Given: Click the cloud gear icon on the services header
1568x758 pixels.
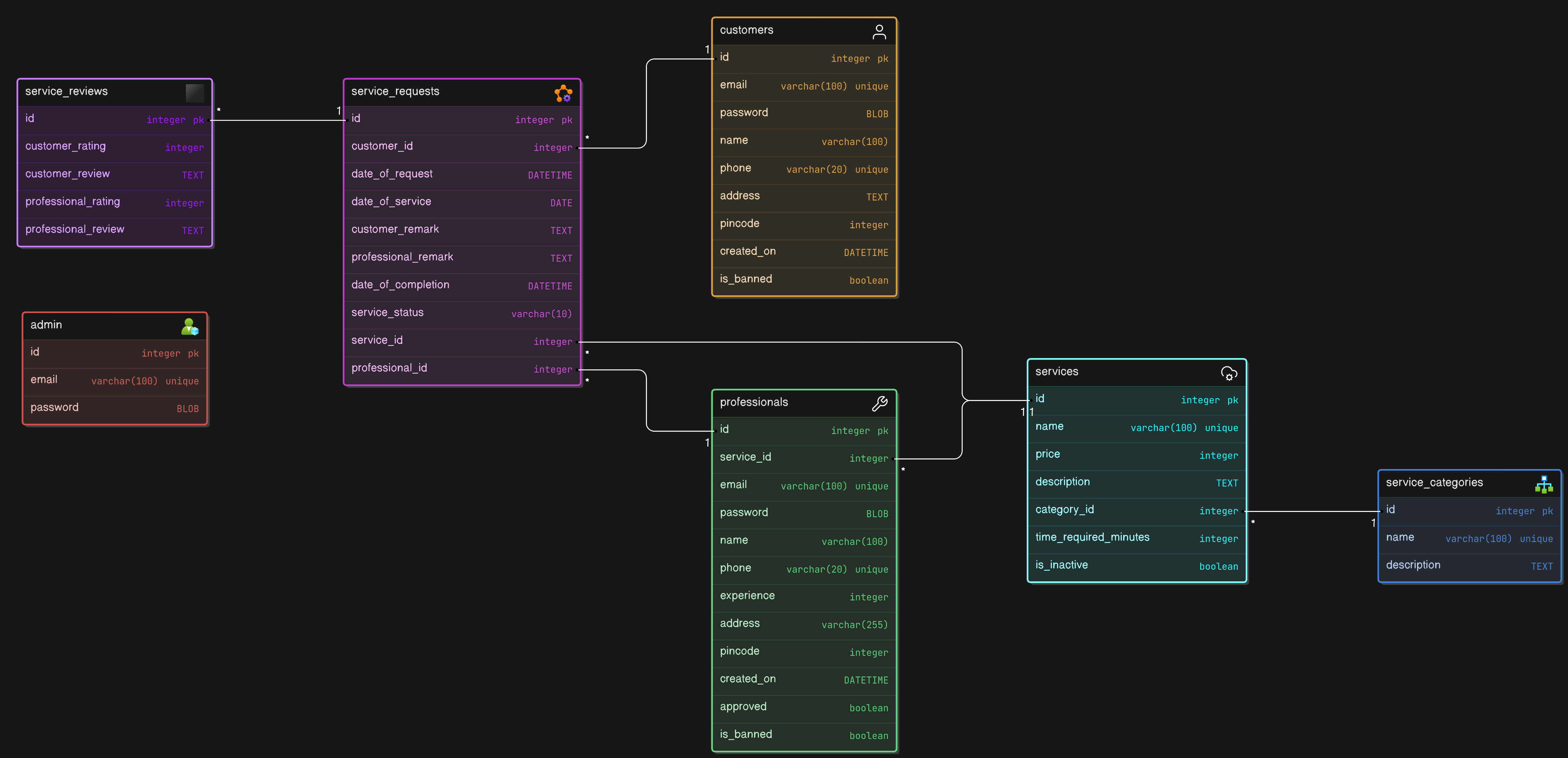Looking at the screenshot, I should 1229,373.
